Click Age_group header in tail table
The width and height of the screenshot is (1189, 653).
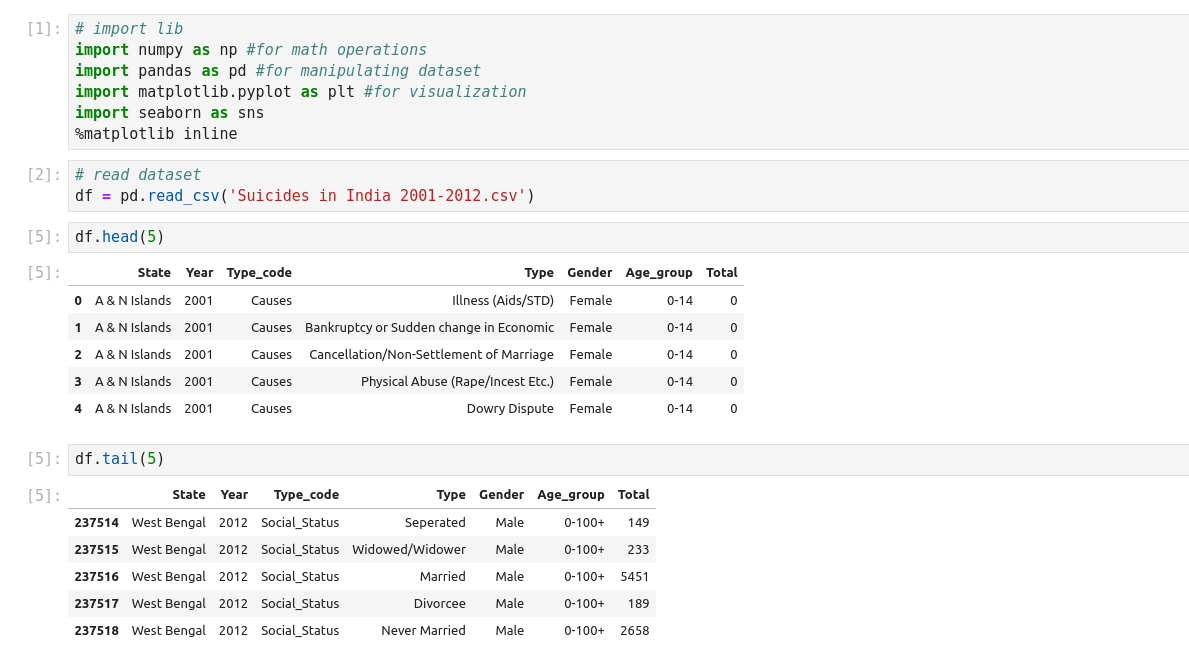point(570,495)
